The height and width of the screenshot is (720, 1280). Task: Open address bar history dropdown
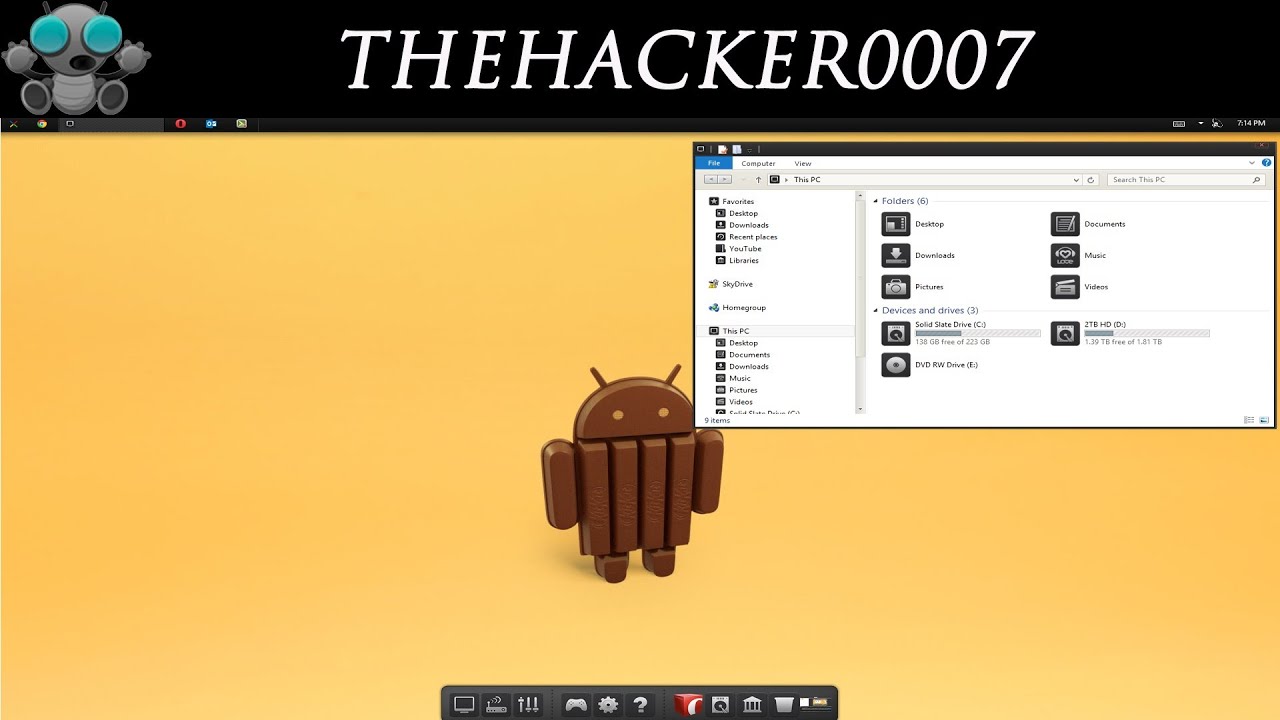1076,180
